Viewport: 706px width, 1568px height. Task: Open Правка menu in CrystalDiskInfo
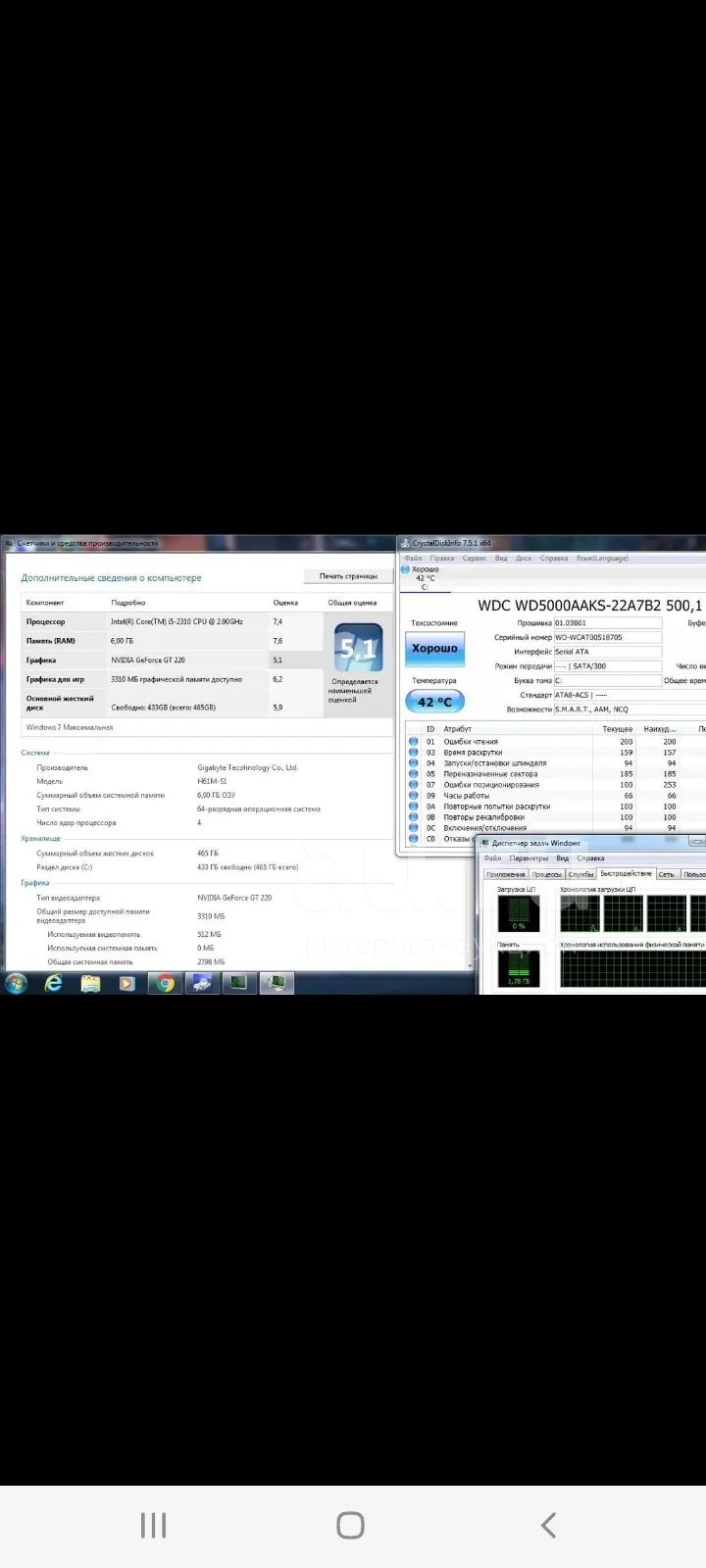click(x=442, y=558)
